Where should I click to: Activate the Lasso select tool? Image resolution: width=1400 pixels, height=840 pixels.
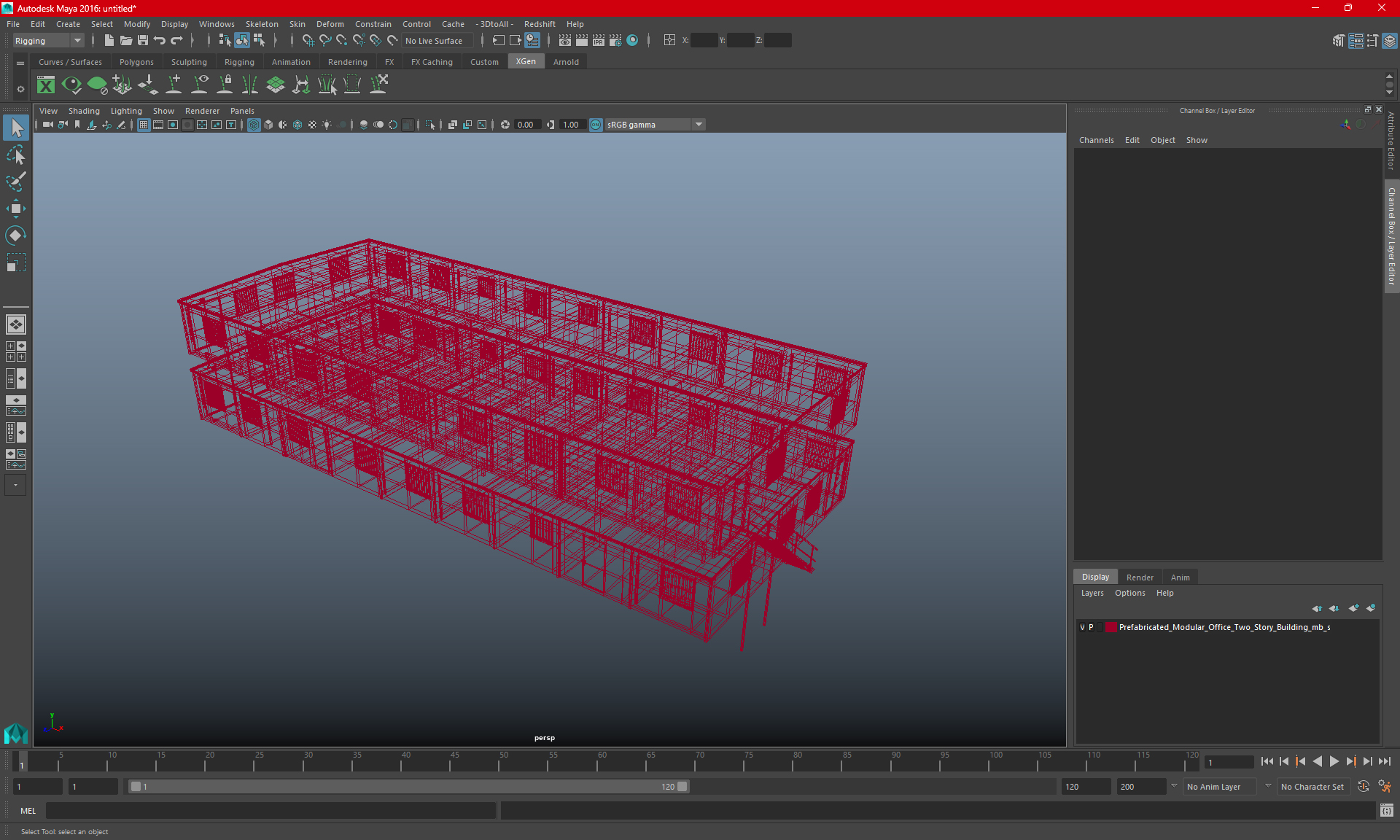(15, 155)
